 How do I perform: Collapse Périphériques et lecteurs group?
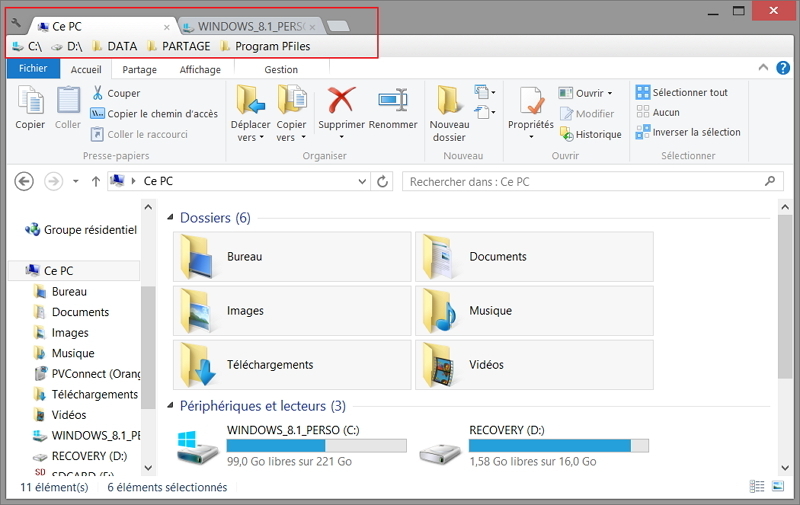pyautogui.click(x=170, y=406)
